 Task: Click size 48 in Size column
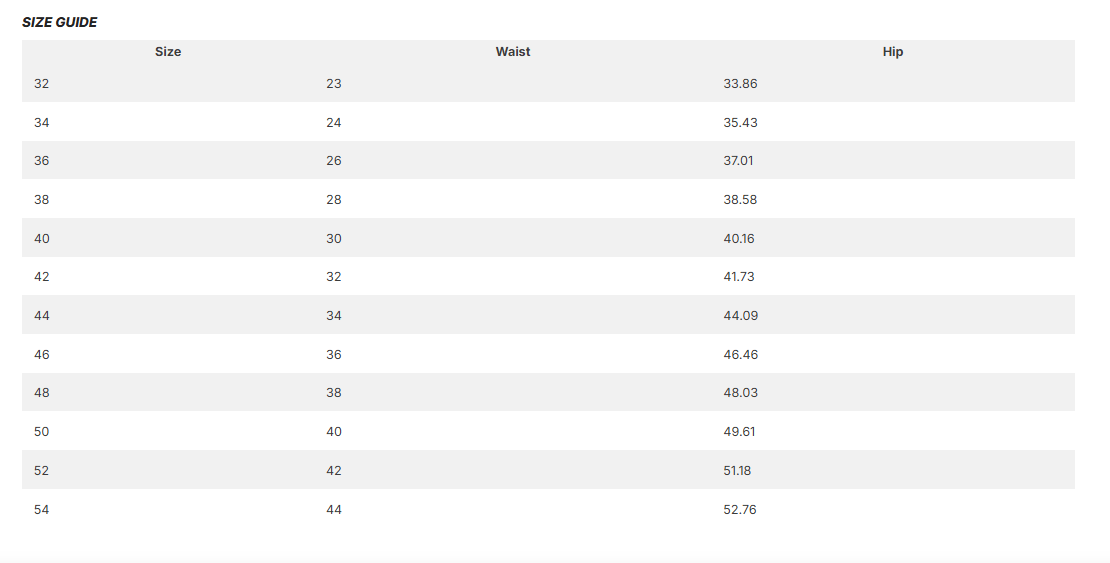[41, 393]
